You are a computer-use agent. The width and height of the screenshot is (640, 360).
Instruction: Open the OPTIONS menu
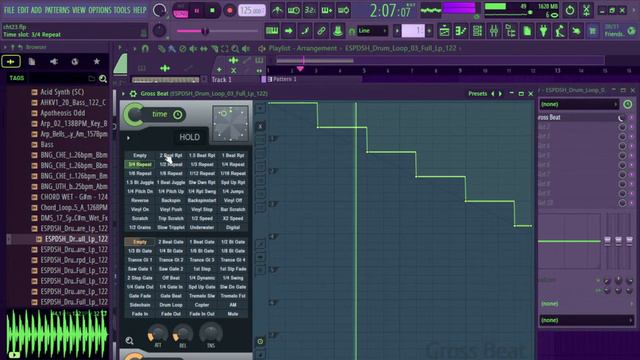100,10
